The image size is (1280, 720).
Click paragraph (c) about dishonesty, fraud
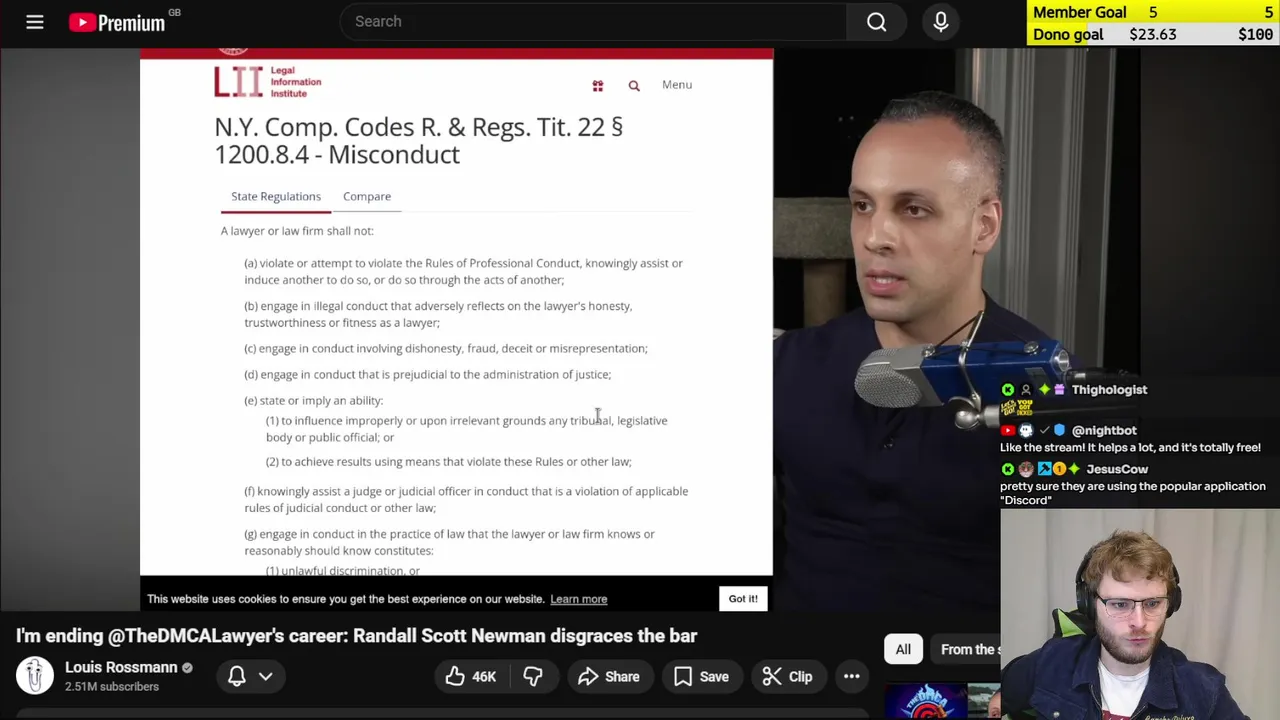[x=446, y=349]
